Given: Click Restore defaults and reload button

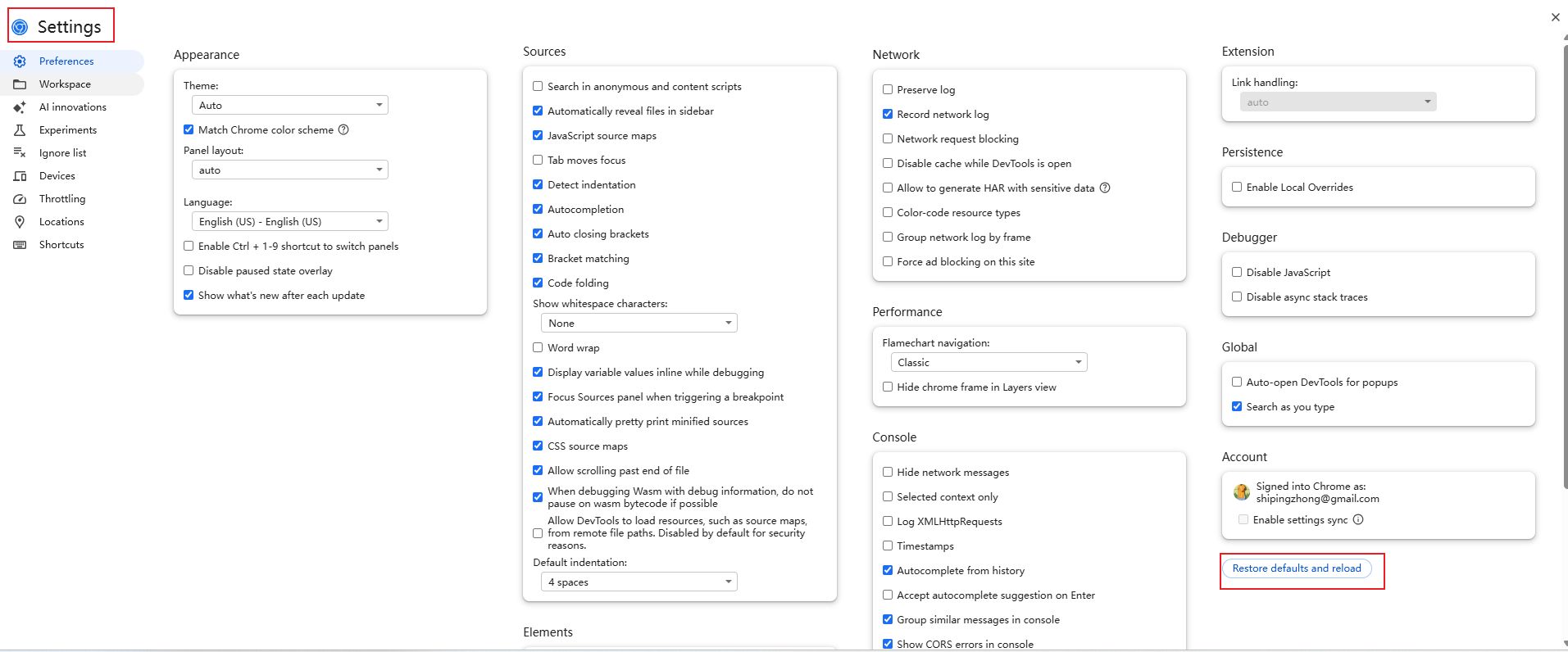Looking at the screenshot, I should point(1296,568).
